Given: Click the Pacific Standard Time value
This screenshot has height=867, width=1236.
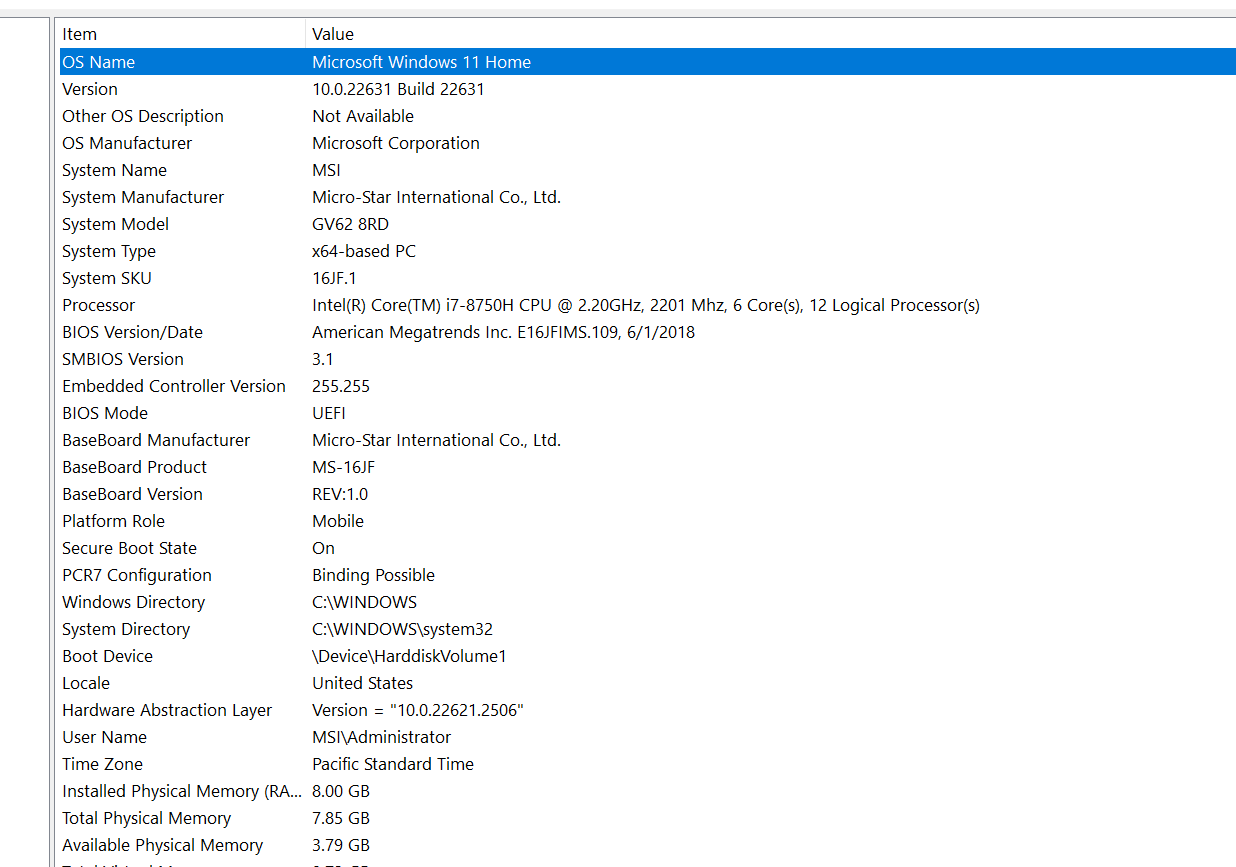Looking at the screenshot, I should pos(393,764).
